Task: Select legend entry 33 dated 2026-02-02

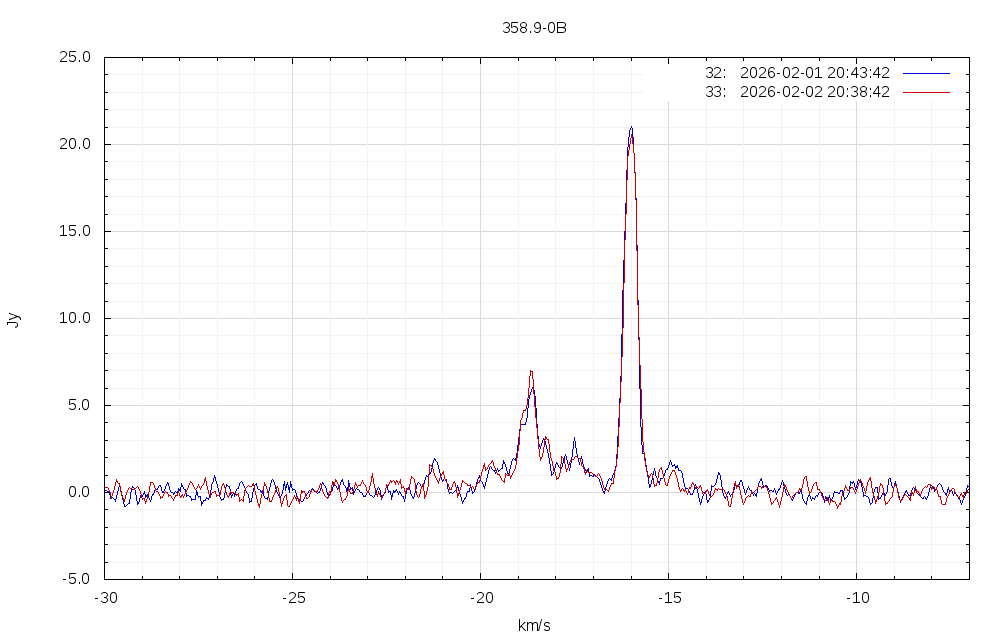Action: coord(797,92)
